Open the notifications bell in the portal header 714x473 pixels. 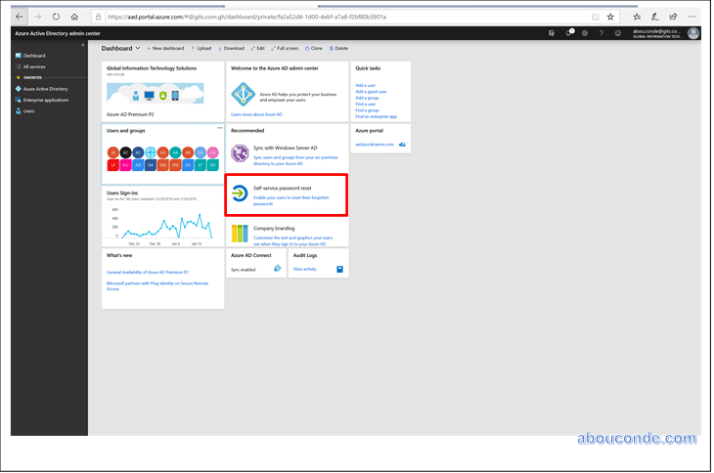(571, 33)
